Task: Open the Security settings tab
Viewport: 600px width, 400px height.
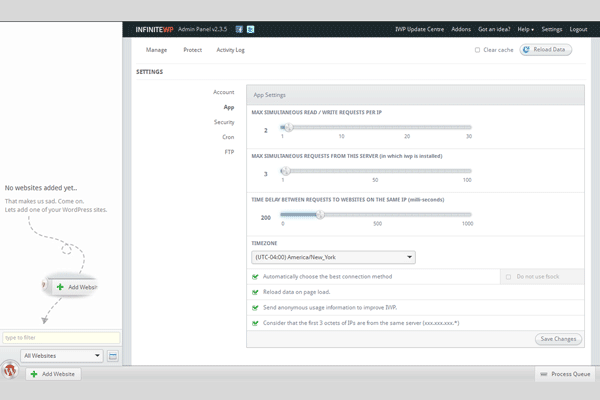Action: [x=224, y=122]
